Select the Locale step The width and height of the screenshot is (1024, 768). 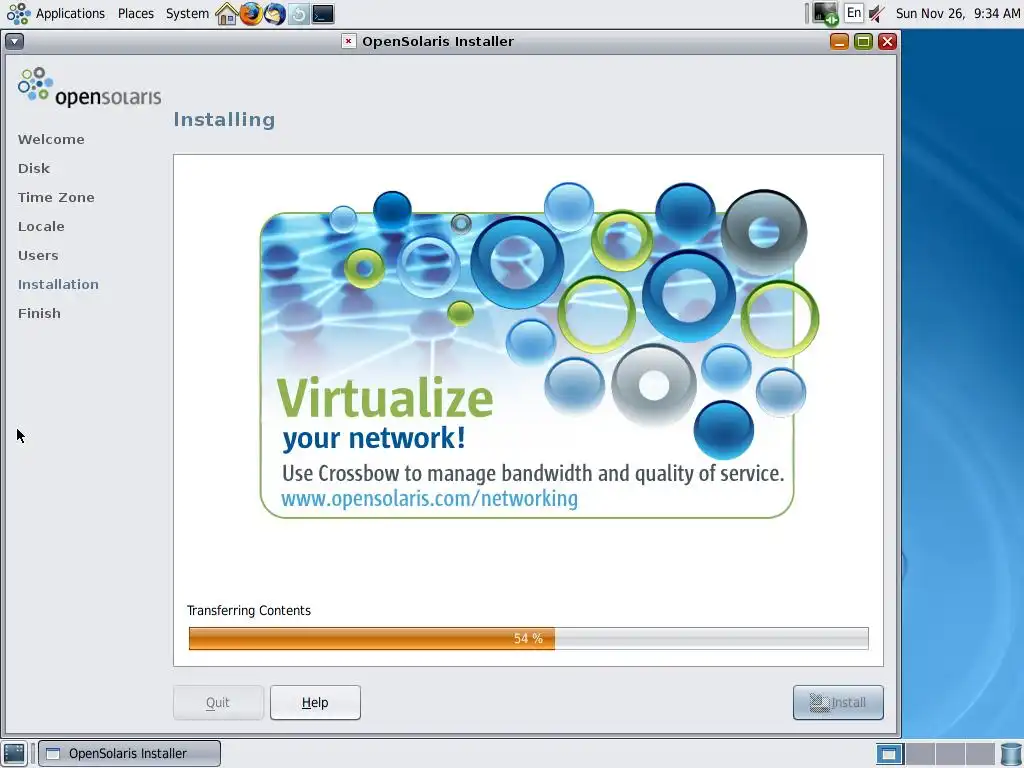click(x=41, y=227)
